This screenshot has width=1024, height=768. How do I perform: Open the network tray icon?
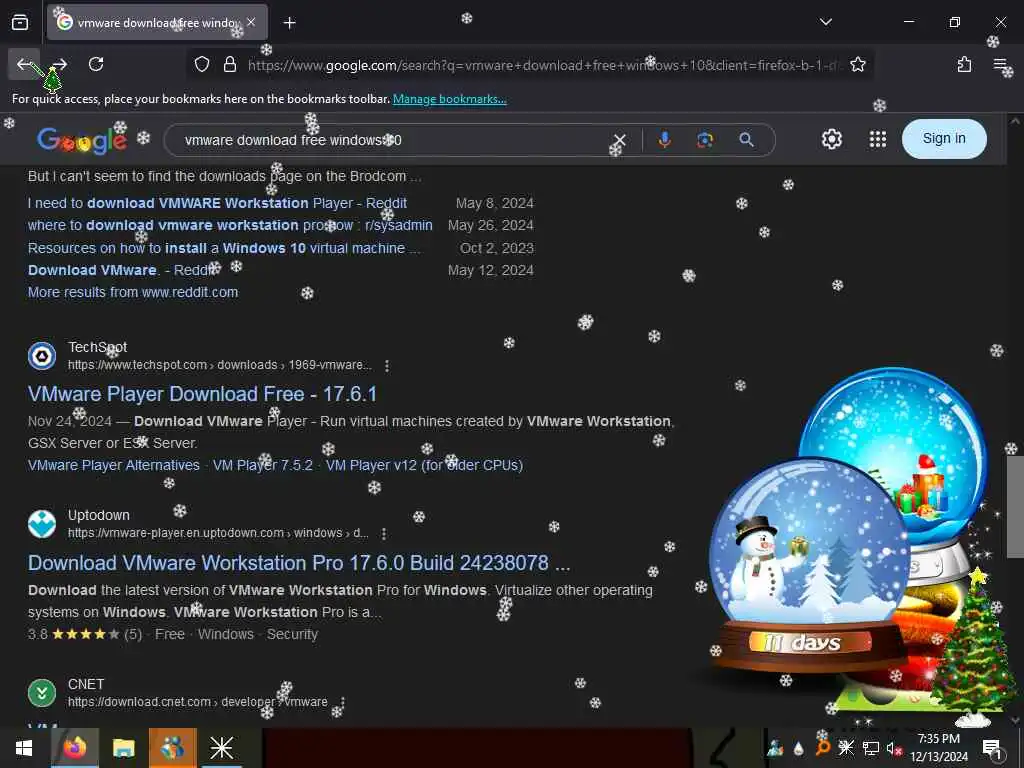click(x=871, y=748)
